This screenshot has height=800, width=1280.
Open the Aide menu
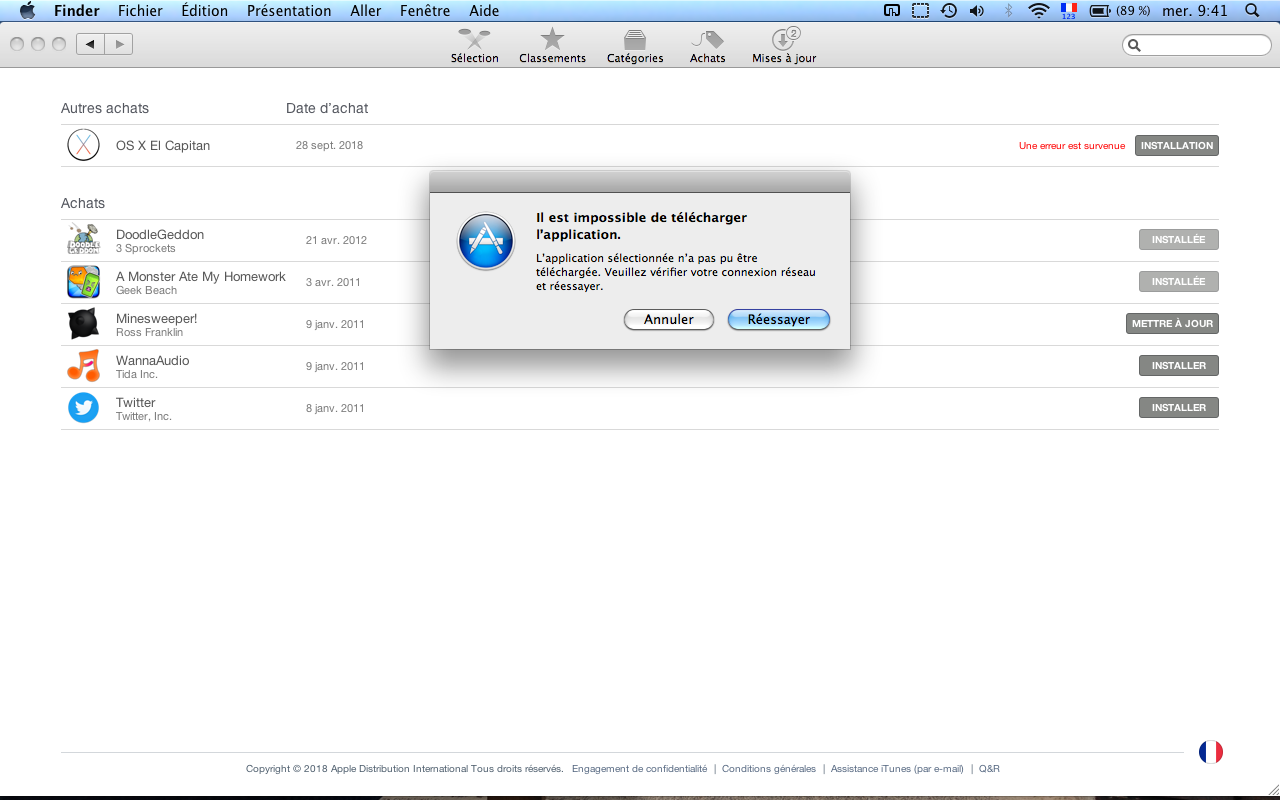(484, 11)
